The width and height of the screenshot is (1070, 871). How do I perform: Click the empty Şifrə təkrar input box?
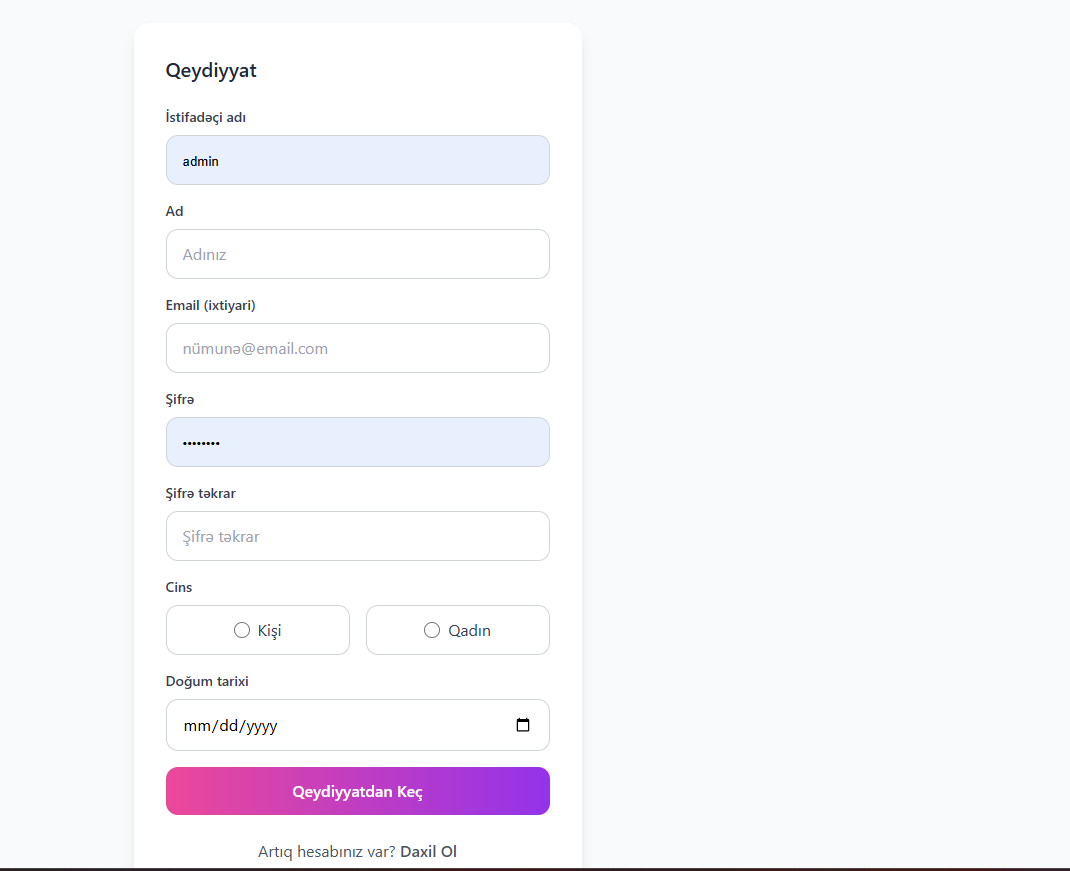357,536
